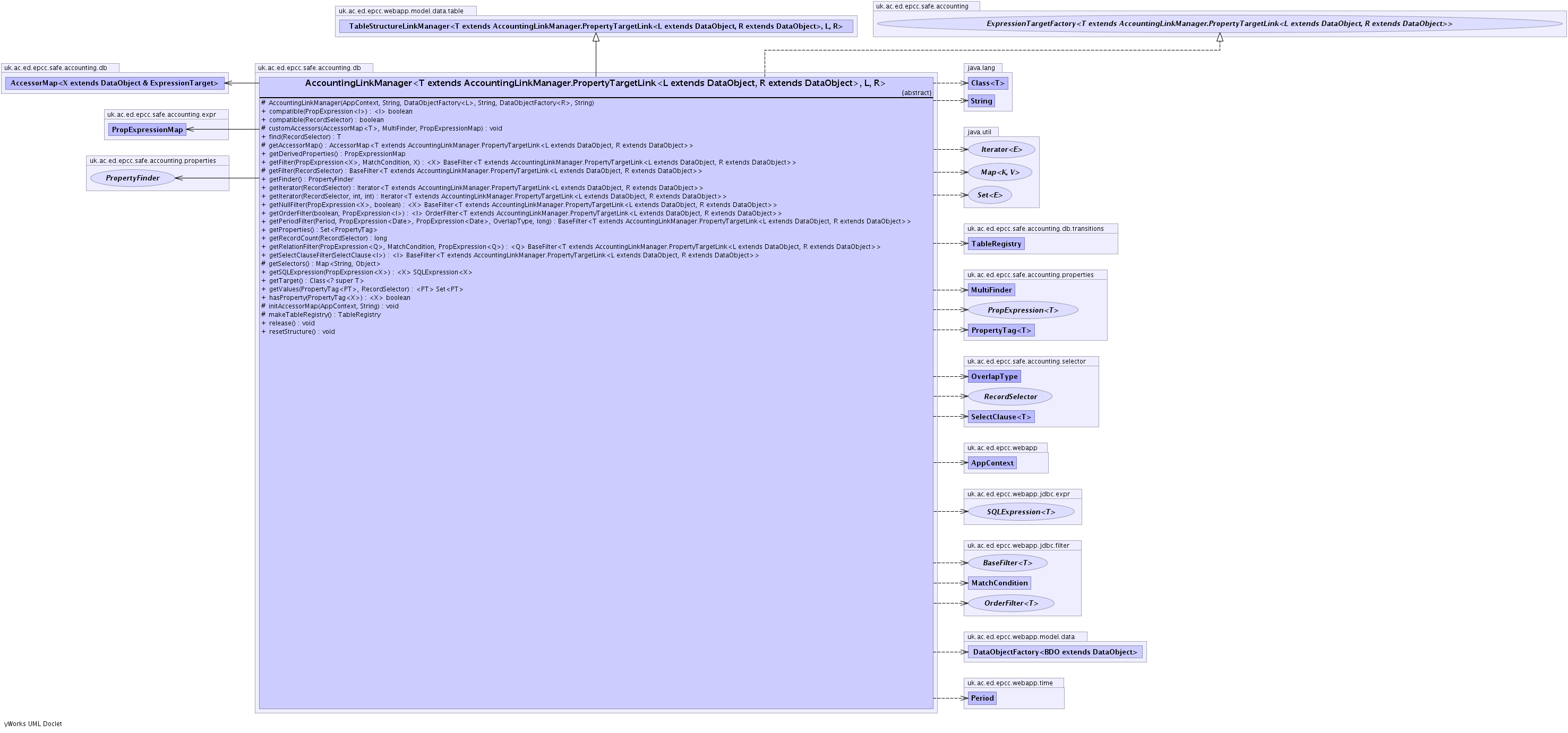This screenshot has height=733, width=1568.
Task: Click the String class box
Action: coord(981,101)
